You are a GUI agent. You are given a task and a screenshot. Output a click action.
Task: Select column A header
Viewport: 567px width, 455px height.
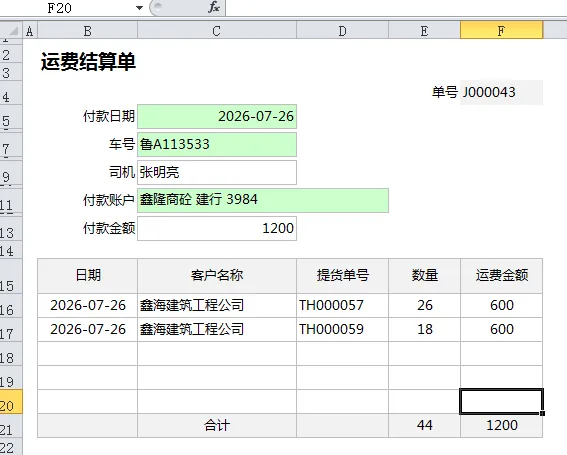(x=30, y=31)
